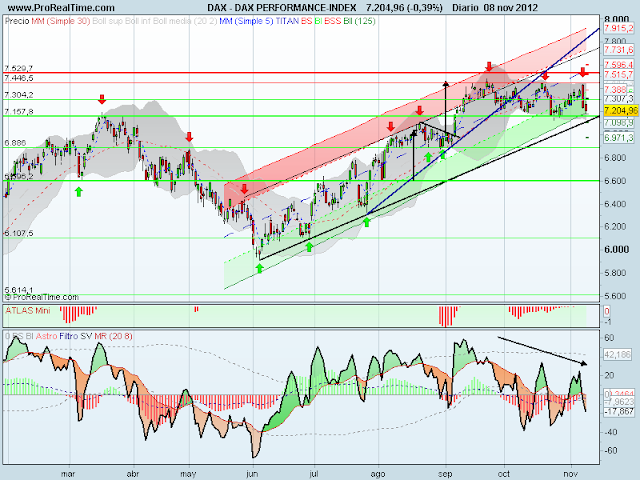
Task: Click the © ProRealTime.com copyright text
Action: 42,297
